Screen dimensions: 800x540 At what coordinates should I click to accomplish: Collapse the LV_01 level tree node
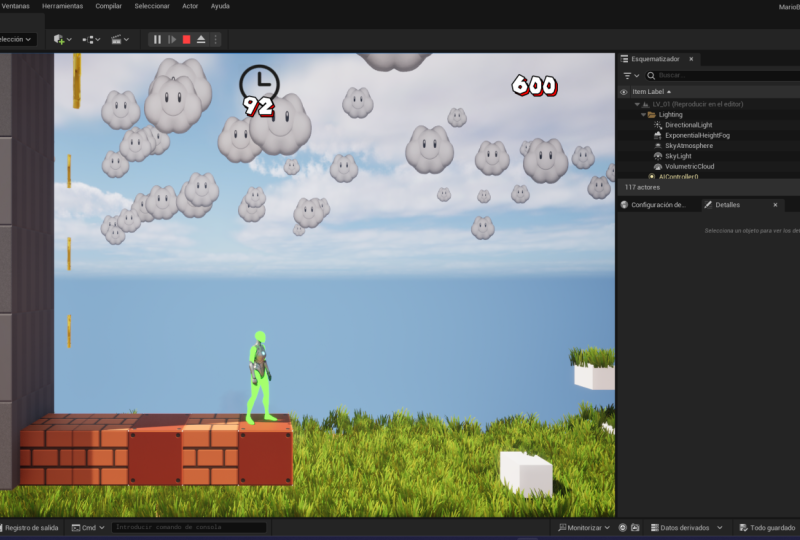tap(637, 104)
